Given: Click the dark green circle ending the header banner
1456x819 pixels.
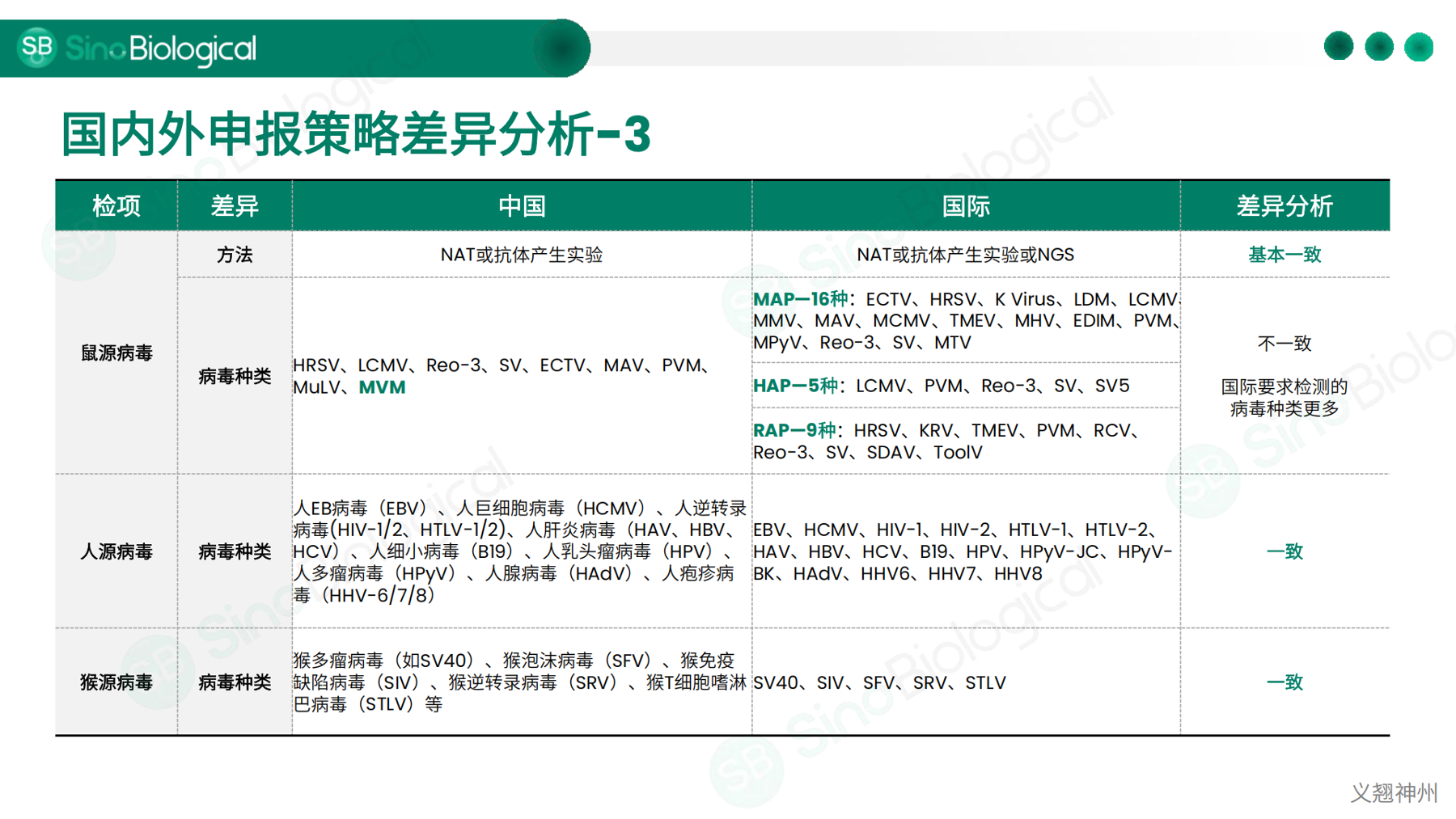Looking at the screenshot, I should coord(561,49).
